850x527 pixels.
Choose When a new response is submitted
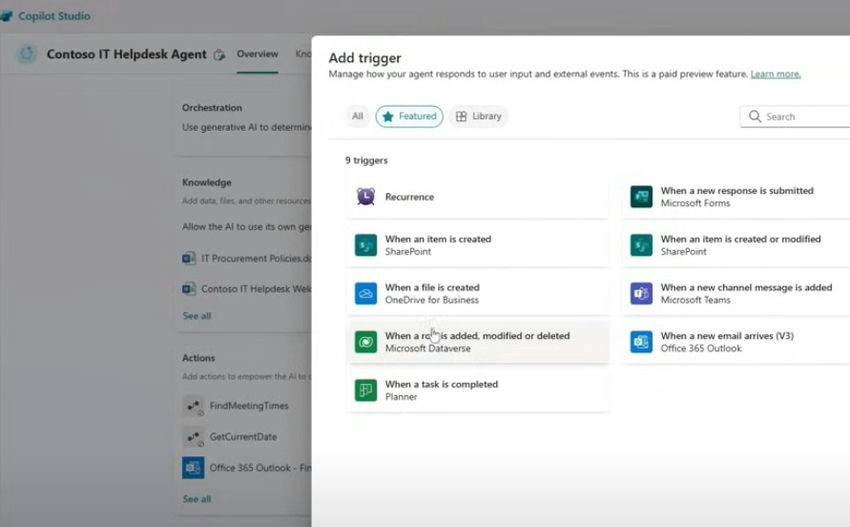(x=736, y=197)
